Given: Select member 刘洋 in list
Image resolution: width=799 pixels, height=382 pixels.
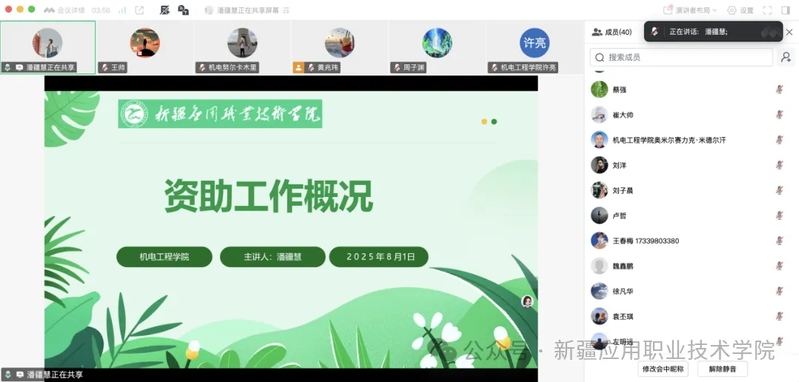Looking at the screenshot, I should pyautogui.click(x=691, y=165).
